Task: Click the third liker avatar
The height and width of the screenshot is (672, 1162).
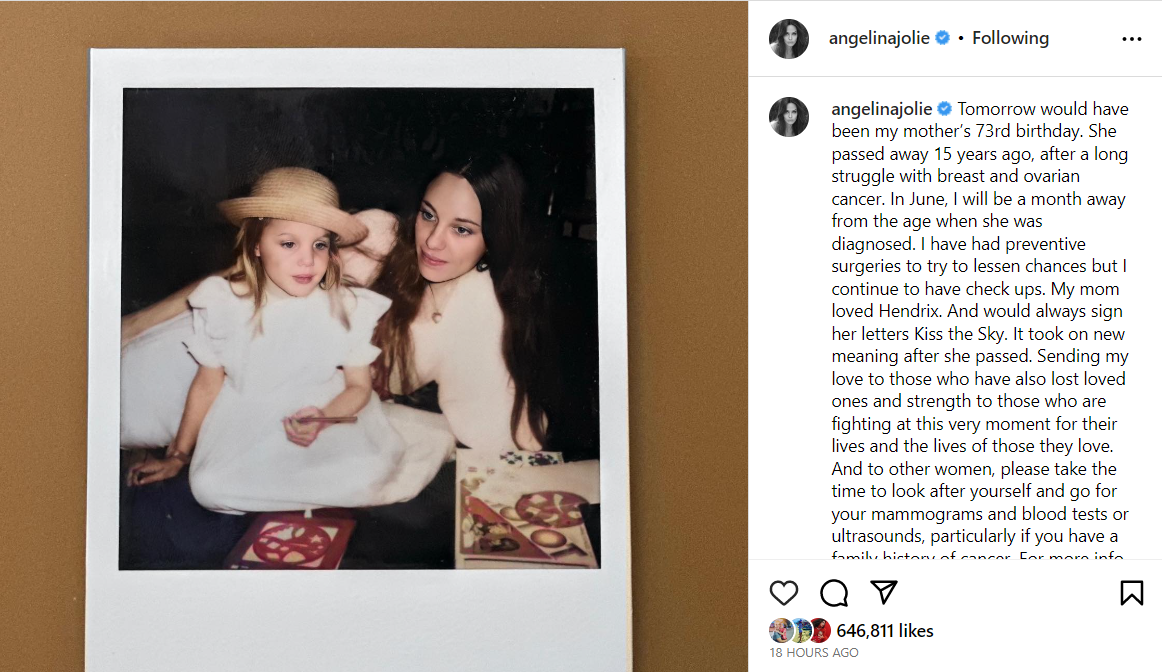Action: [x=820, y=631]
